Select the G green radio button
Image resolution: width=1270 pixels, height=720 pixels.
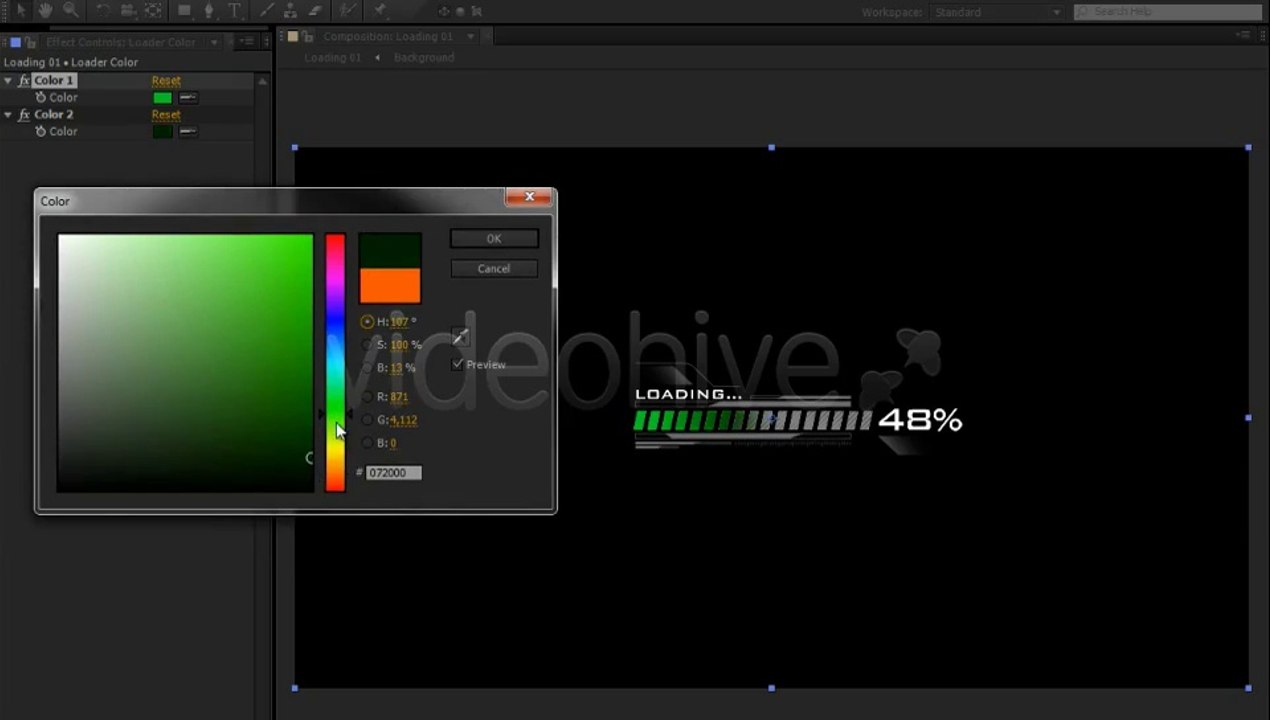pyautogui.click(x=367, y=420)
